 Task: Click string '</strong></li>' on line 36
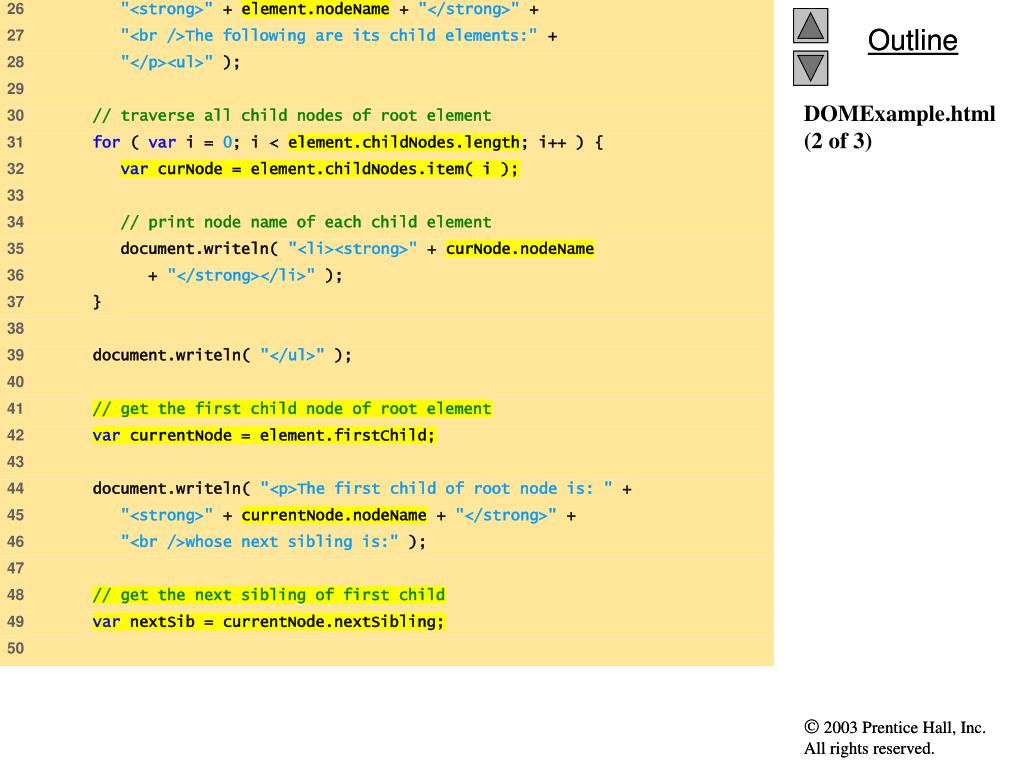point(241,275)
